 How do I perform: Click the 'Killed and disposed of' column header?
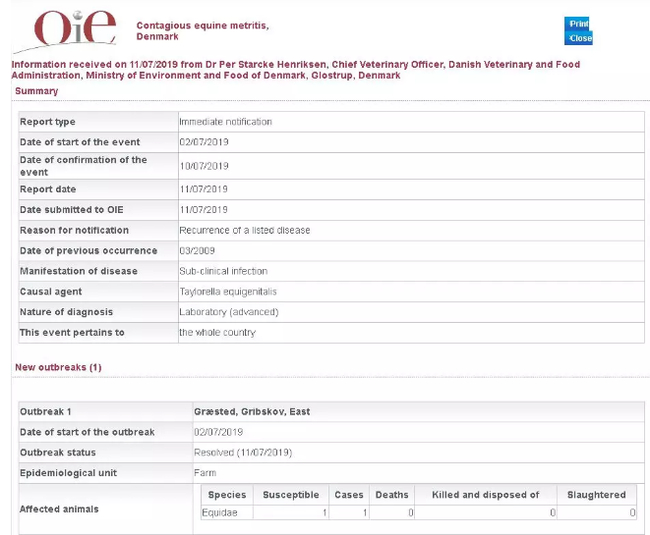(485, 495)
